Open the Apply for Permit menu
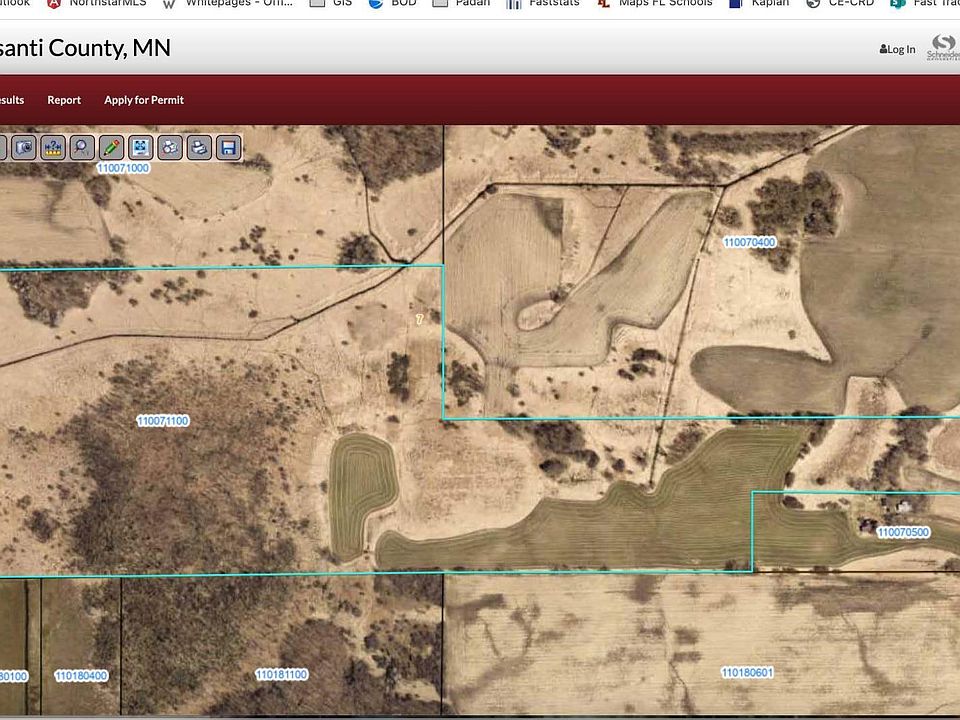The width and height of the screenshot is (960, 720). point(144,100)
